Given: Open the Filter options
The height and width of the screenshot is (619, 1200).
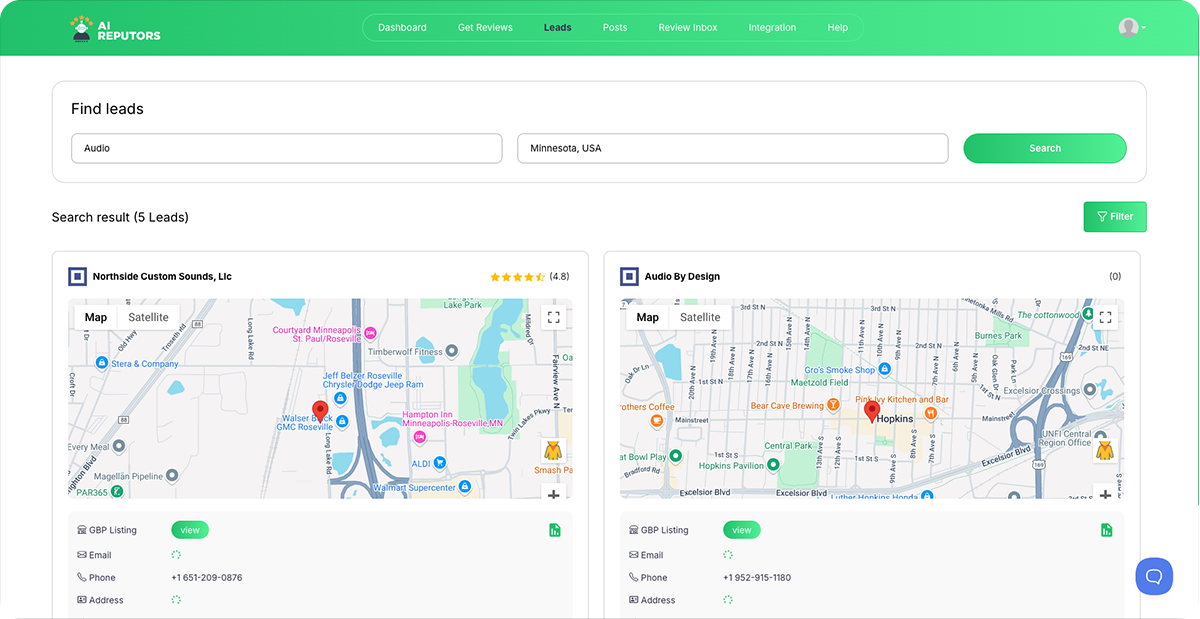Looking at the screenshot, I should click(1115, 217).
